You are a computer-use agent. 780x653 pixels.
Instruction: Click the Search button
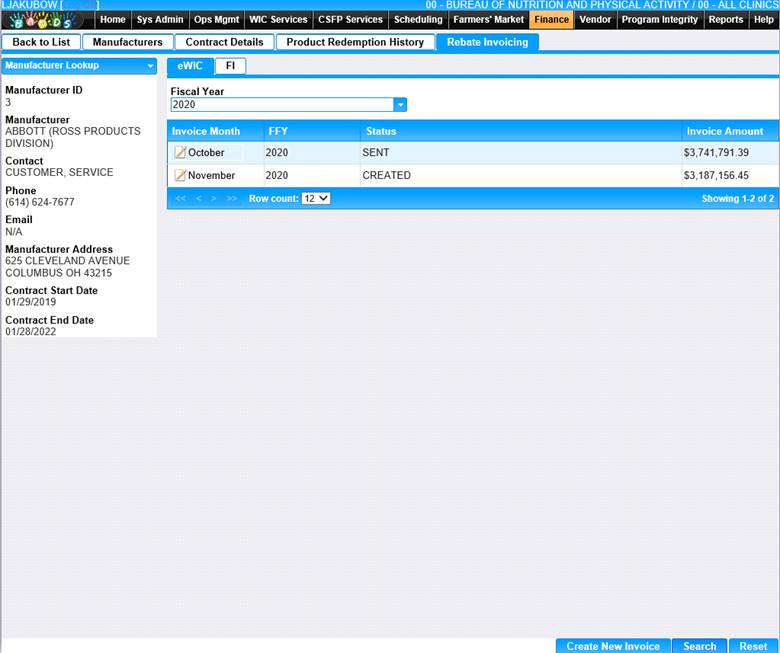click(x=699, y=646)
